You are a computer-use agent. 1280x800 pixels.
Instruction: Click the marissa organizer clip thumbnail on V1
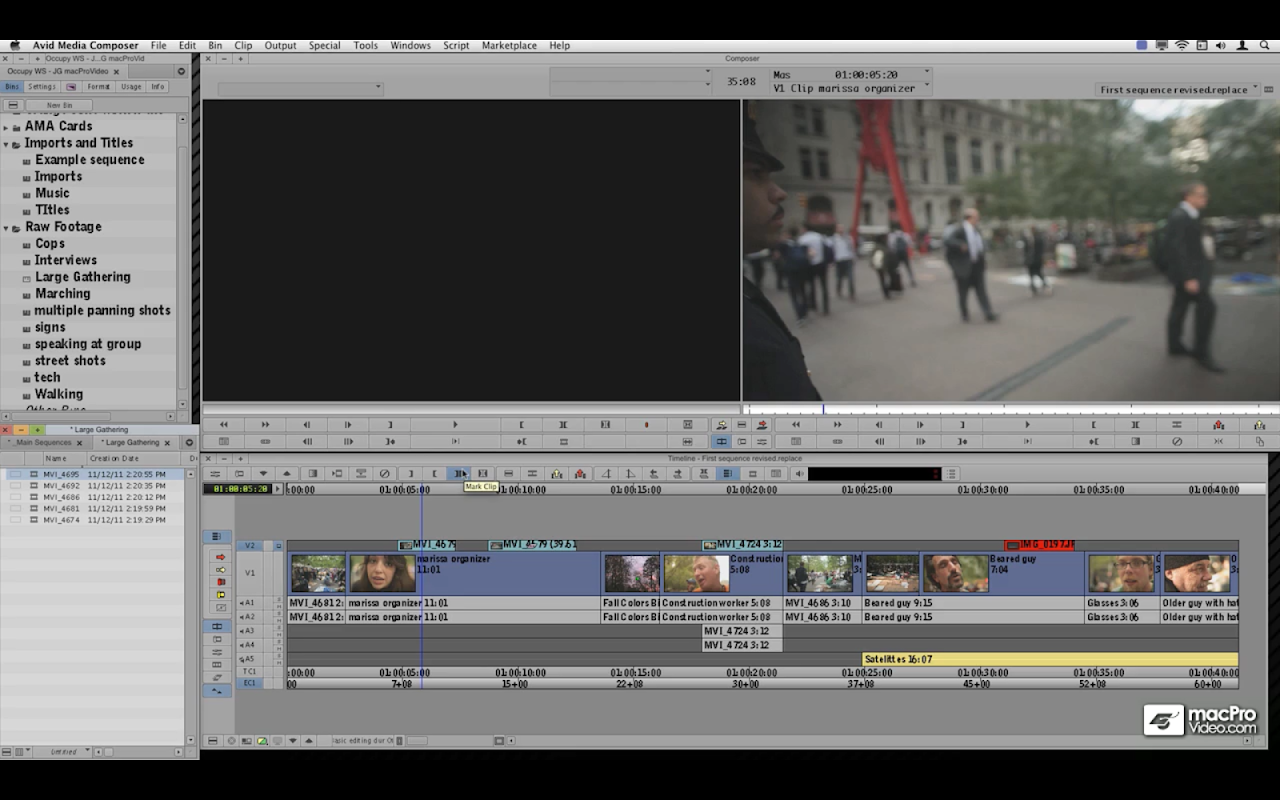tap(383, 574)
